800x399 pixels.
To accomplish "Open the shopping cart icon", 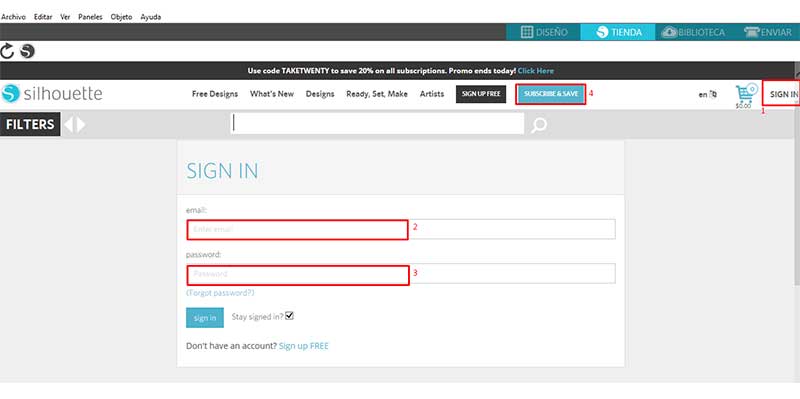I will tap(745, 94).
